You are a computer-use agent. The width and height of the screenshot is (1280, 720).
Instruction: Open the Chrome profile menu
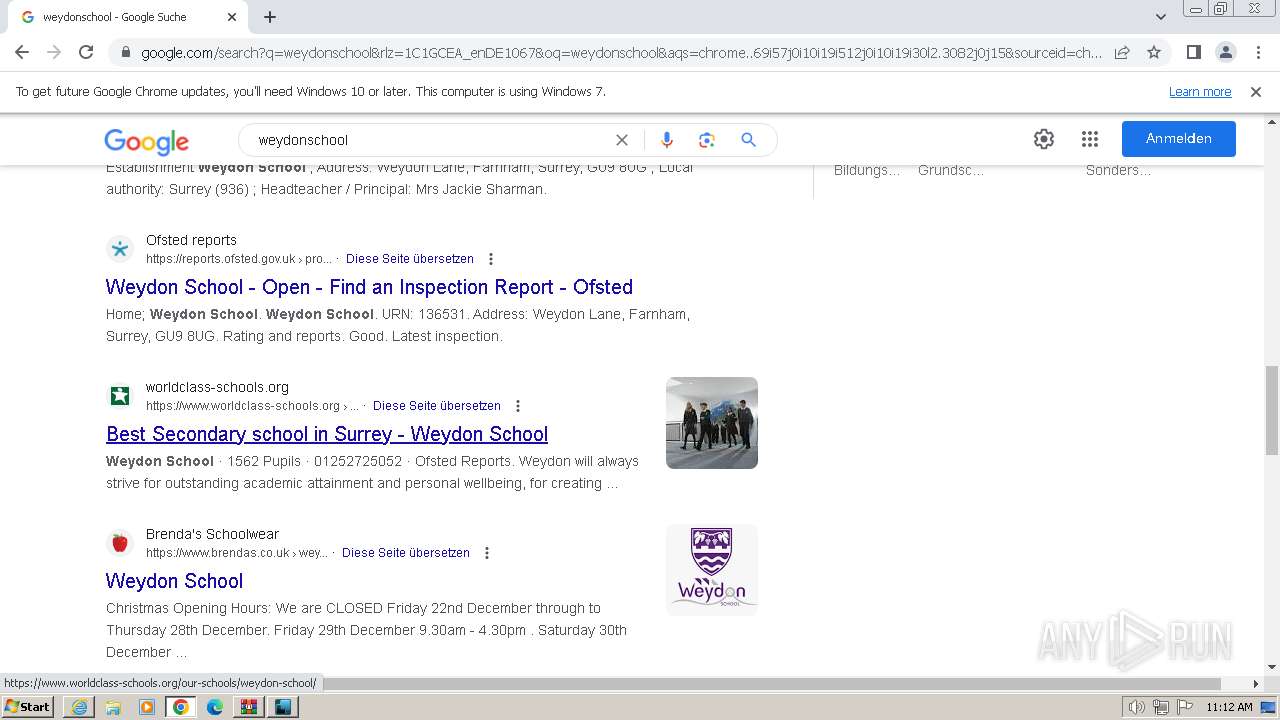1225,52
